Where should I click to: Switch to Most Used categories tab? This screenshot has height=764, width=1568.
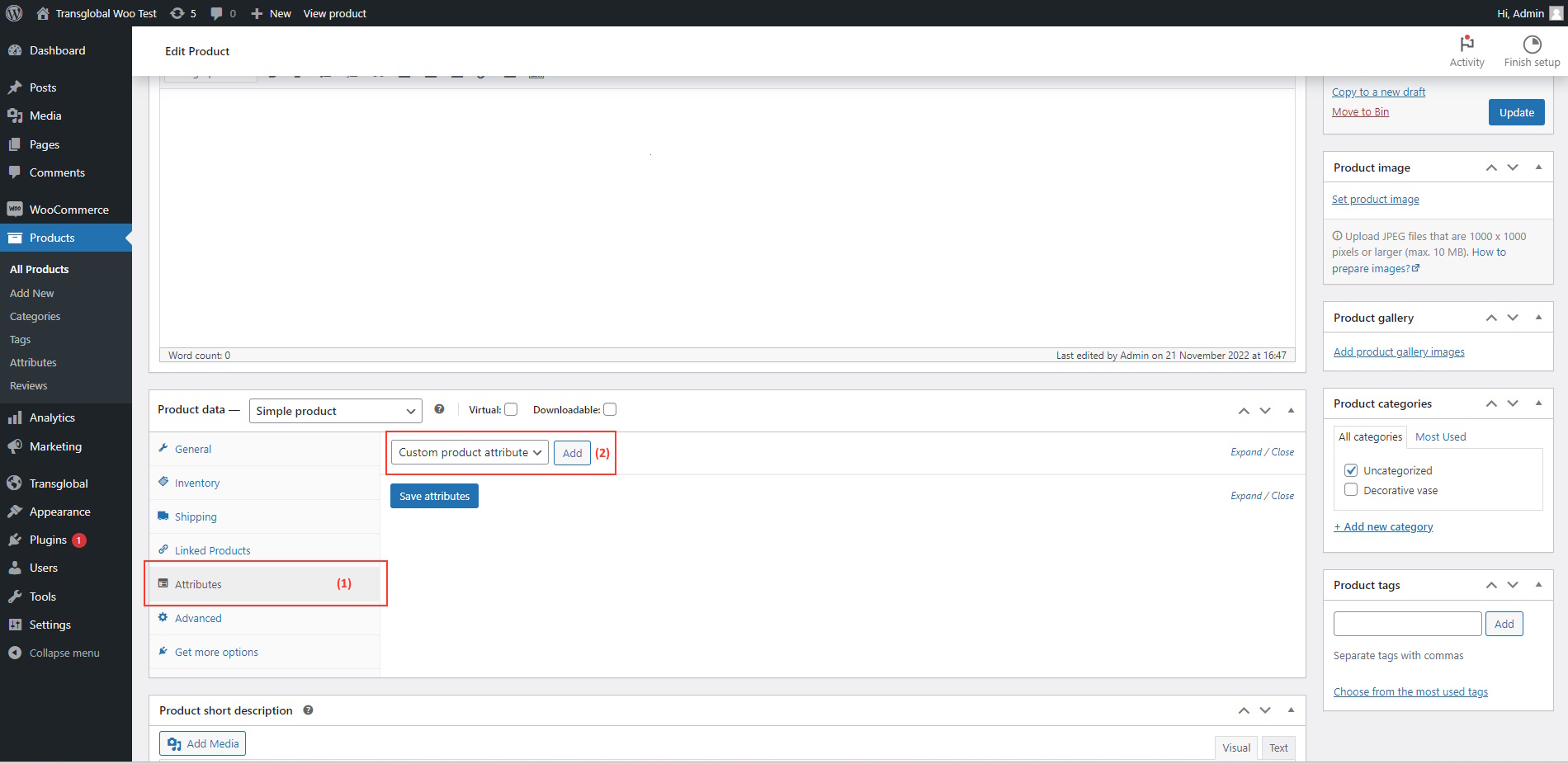[1440, 436]
